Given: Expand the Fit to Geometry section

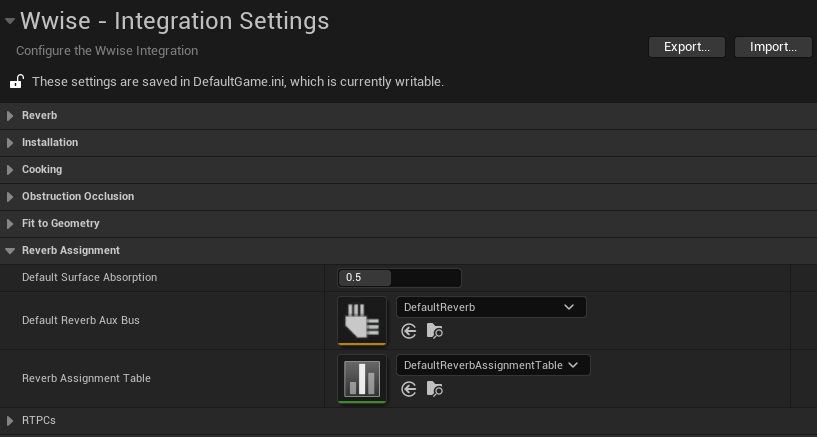Looking at the screenshot, I should pyautogui.click(x=11, y=224).
